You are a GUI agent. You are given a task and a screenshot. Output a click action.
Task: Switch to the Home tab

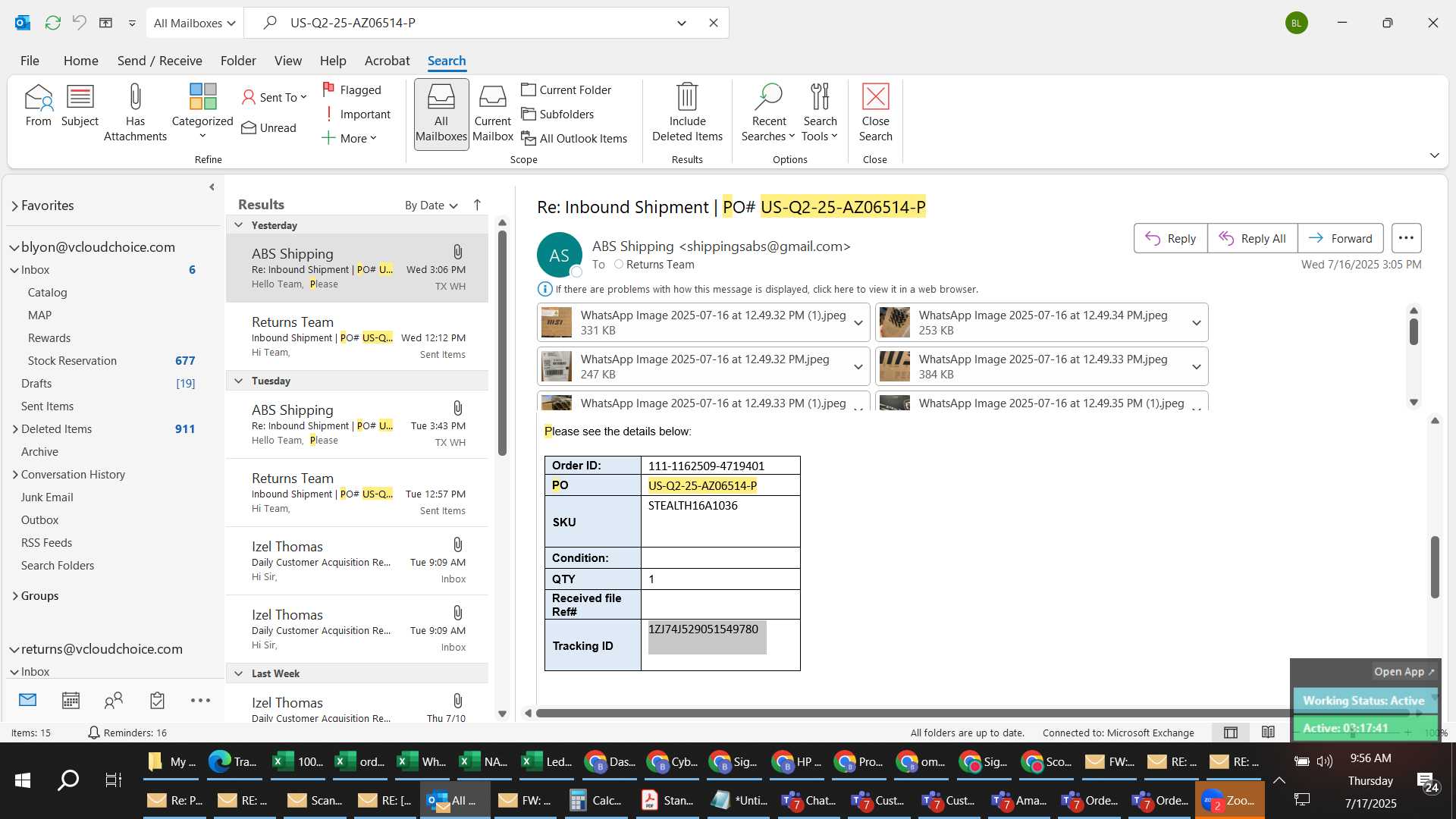tap(80, 61)
